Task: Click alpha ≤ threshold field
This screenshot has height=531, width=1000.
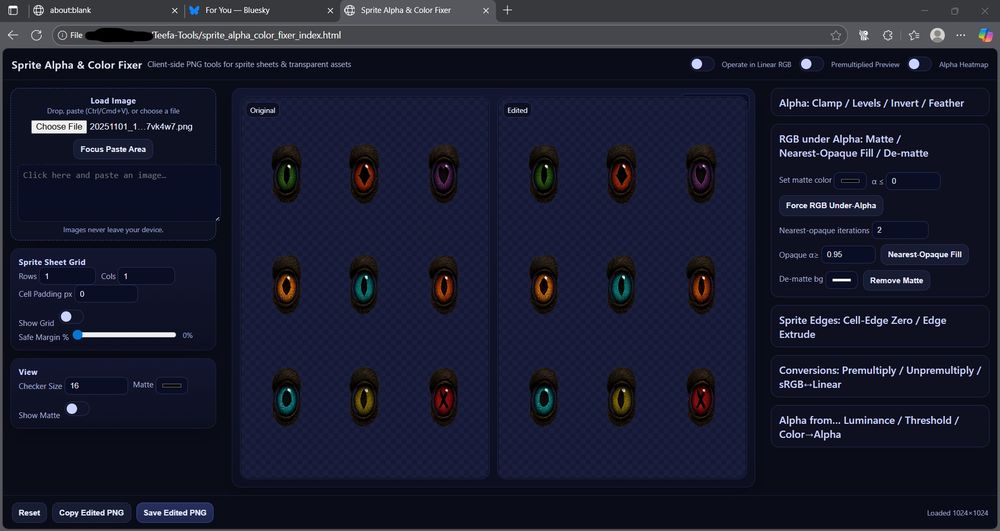Action: pyautogui.click(x=913, y=181)
